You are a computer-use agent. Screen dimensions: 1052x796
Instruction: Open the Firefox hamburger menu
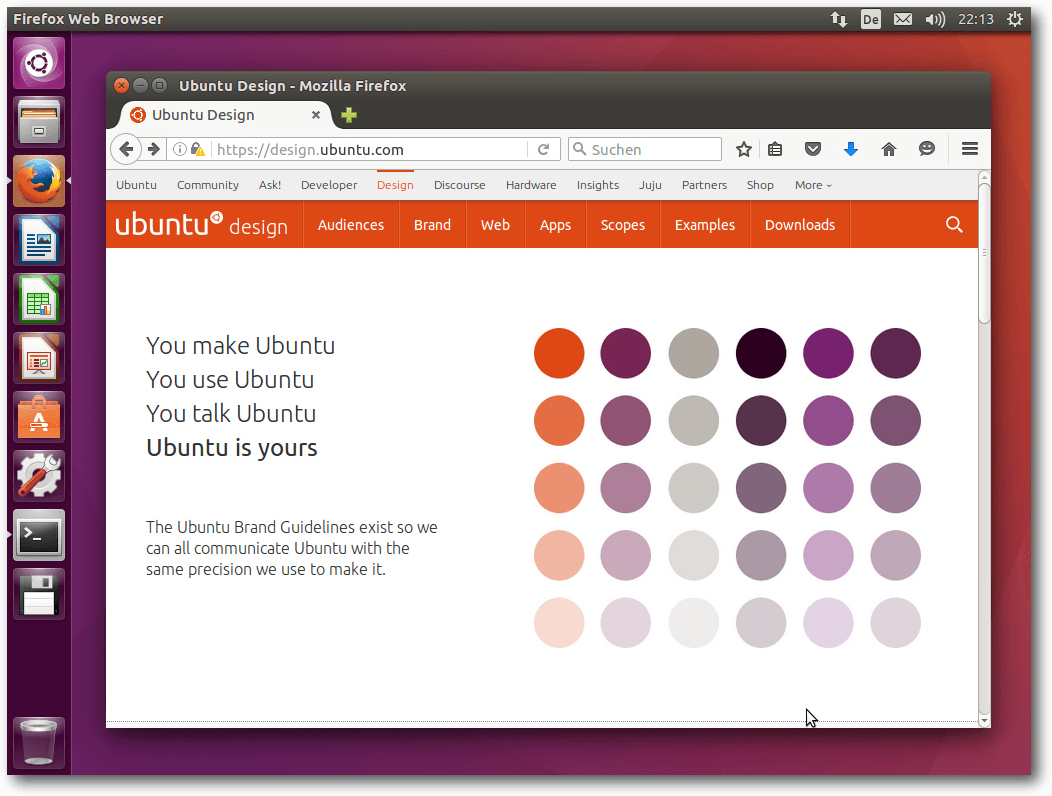tap(969, 149)
